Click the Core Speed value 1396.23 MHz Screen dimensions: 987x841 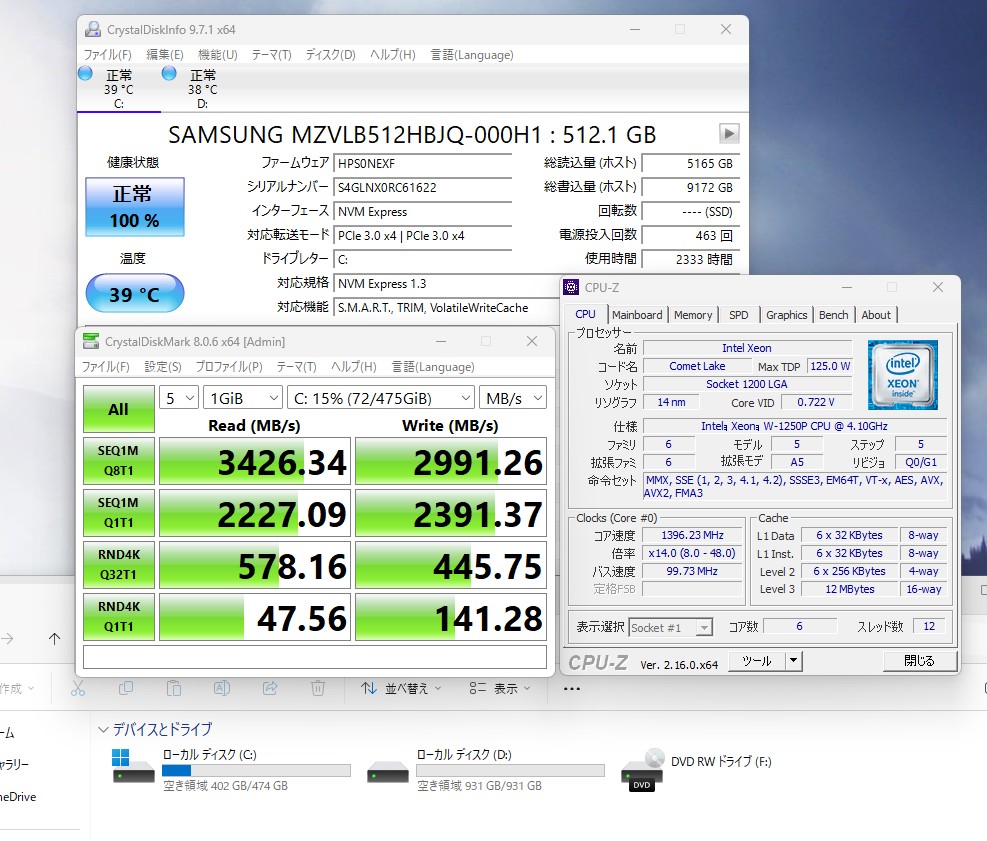coord(692,536)
